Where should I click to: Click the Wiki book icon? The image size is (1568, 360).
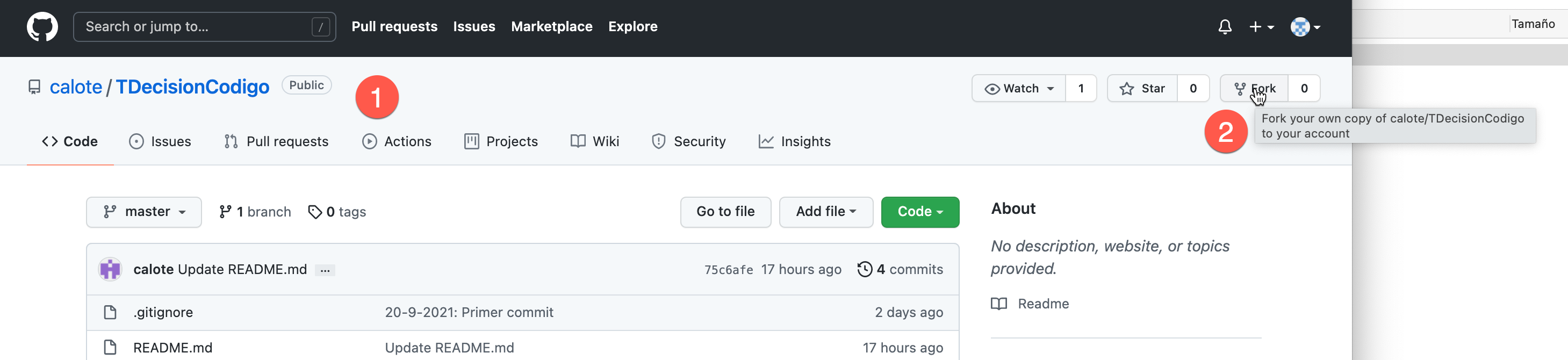(578, 141)
